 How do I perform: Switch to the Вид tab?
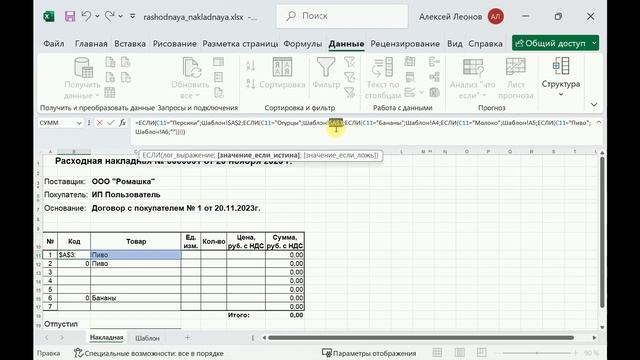point(454,43)
